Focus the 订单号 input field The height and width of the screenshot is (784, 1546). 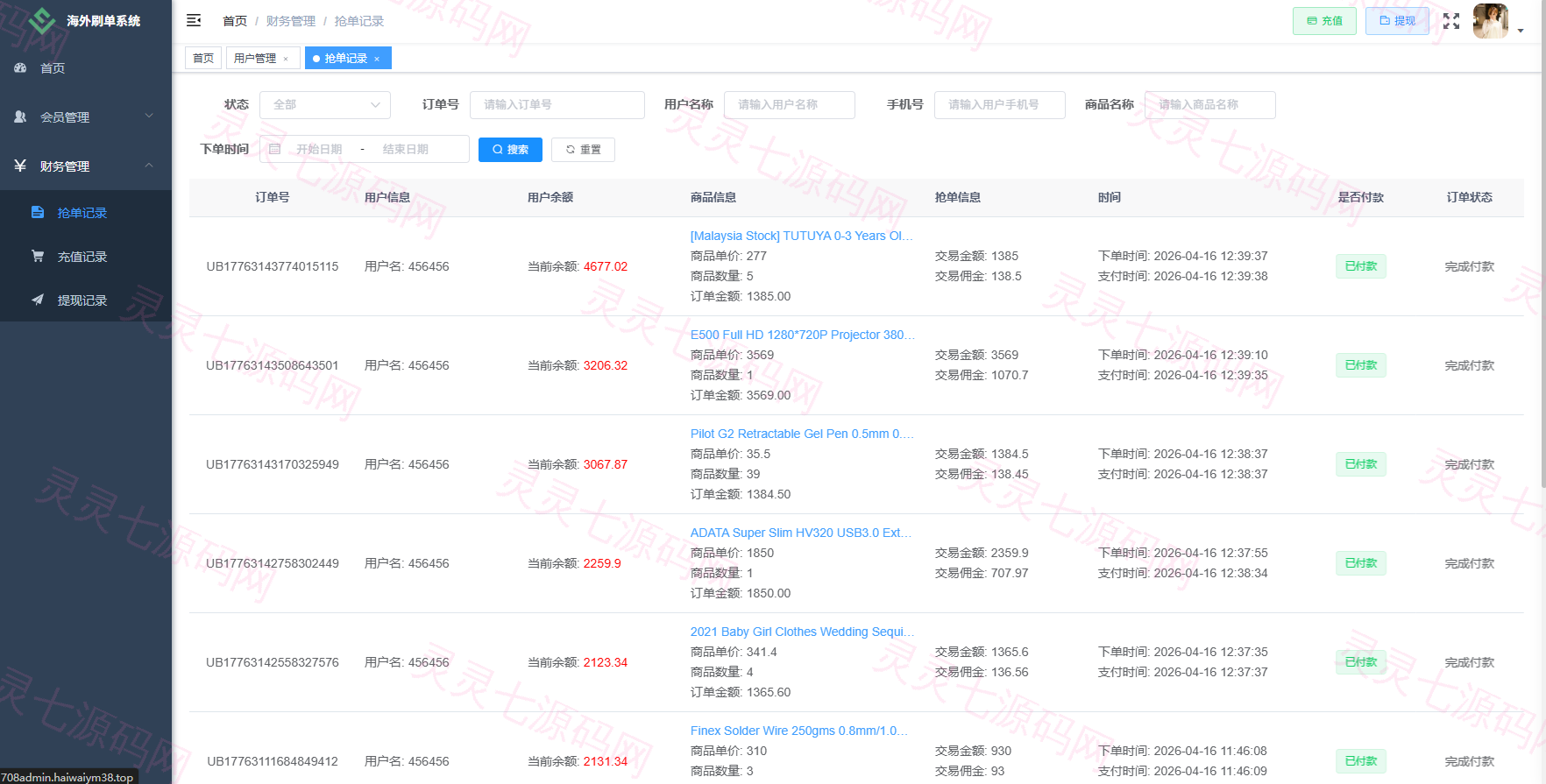click(557, 105)
